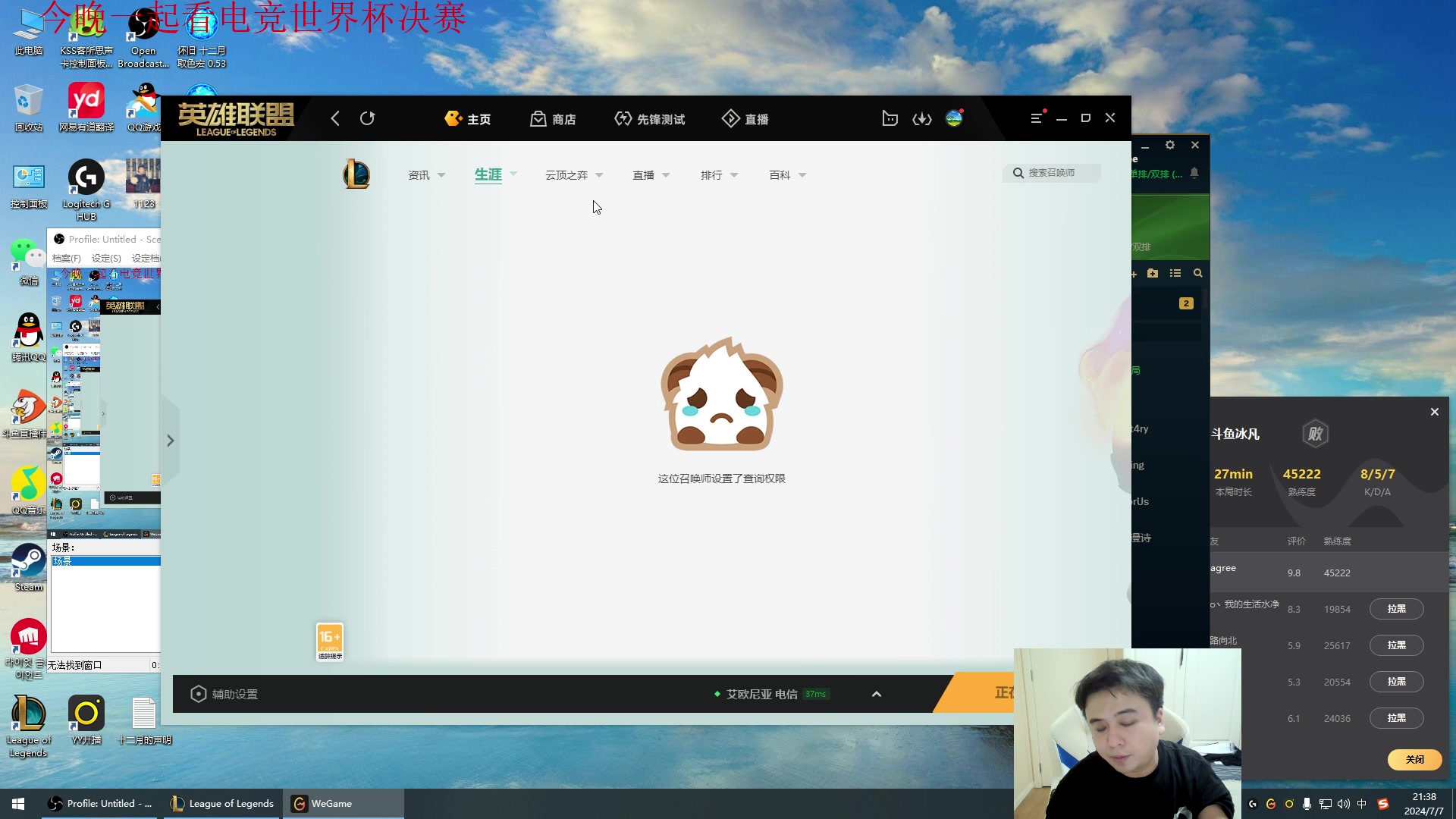This screenshot has width=1456, height=819.
Task: Switch to the 直播 tab in top bar
Action: 745,119
